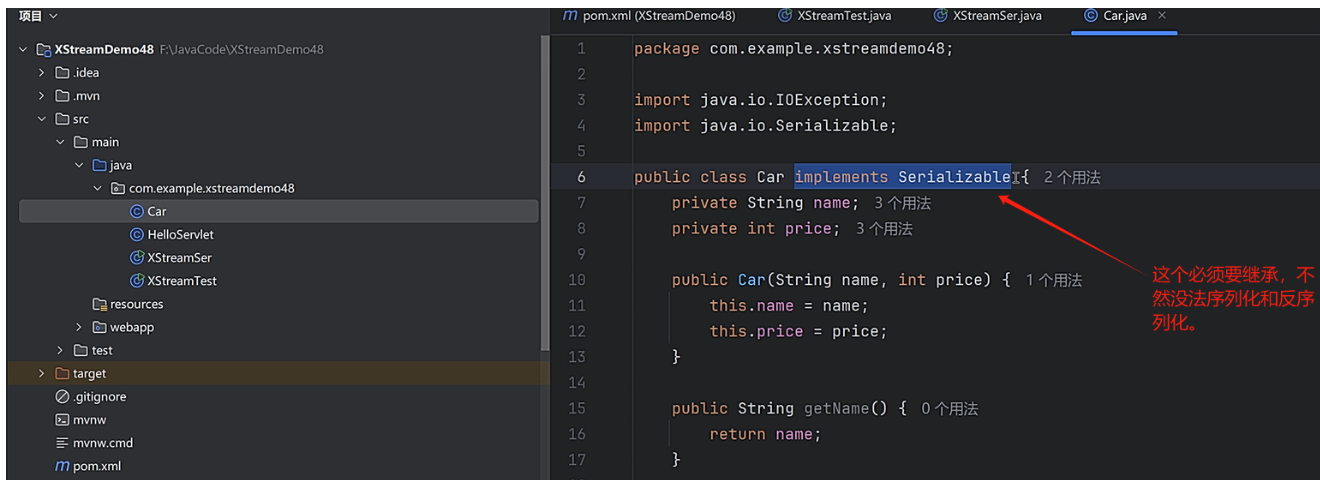
Task: Click the Maven icon beside pom.xml in tree
Action: point(62,466)
